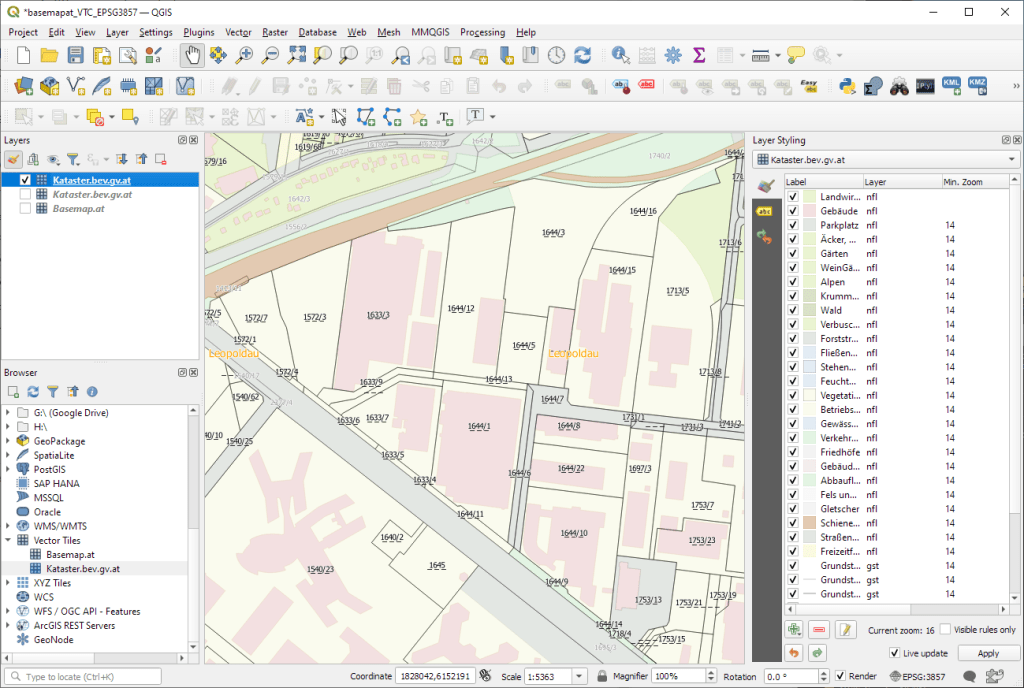The height and width of the screenshot is (688, 1024).
Task: Select the Pan Map hand tool
Action: (x=191, y=56)
